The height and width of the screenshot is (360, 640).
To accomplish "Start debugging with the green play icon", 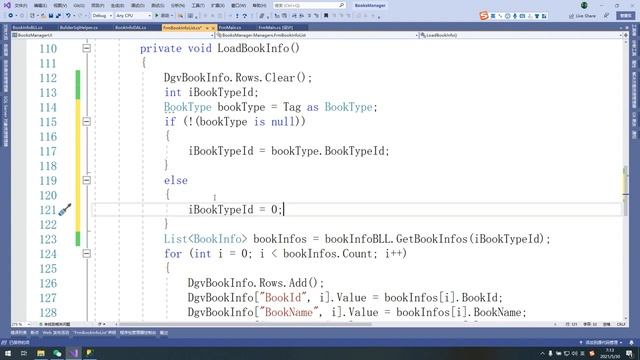I will pyautogui.click(x=156, y=16).
